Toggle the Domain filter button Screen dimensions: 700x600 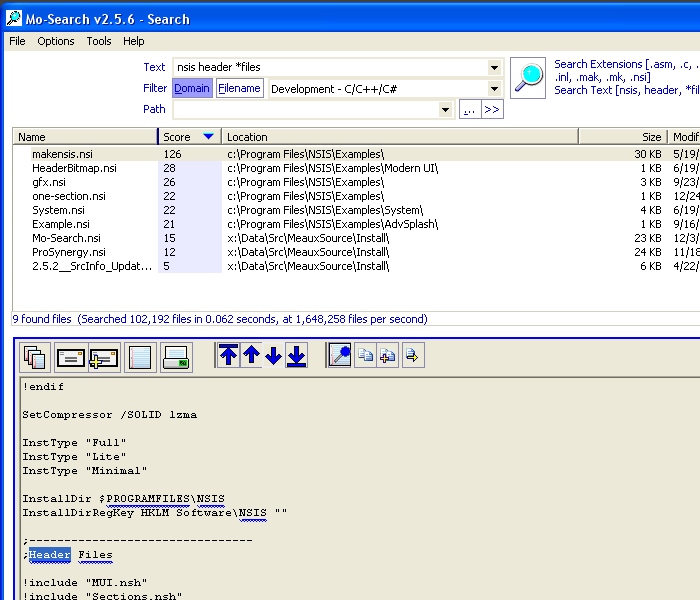pos(192,88)
